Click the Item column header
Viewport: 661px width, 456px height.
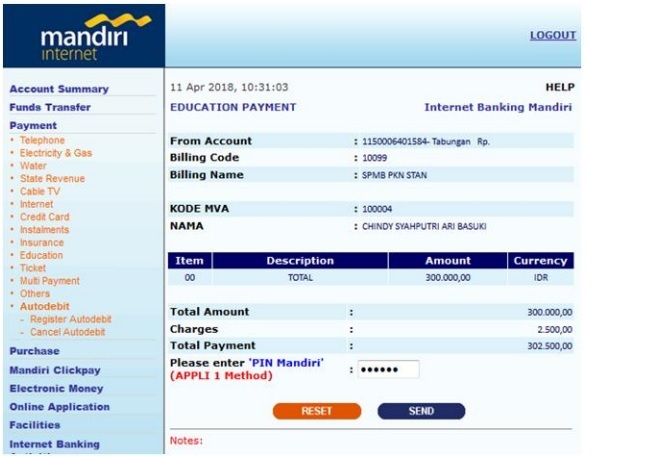(190, 261)
